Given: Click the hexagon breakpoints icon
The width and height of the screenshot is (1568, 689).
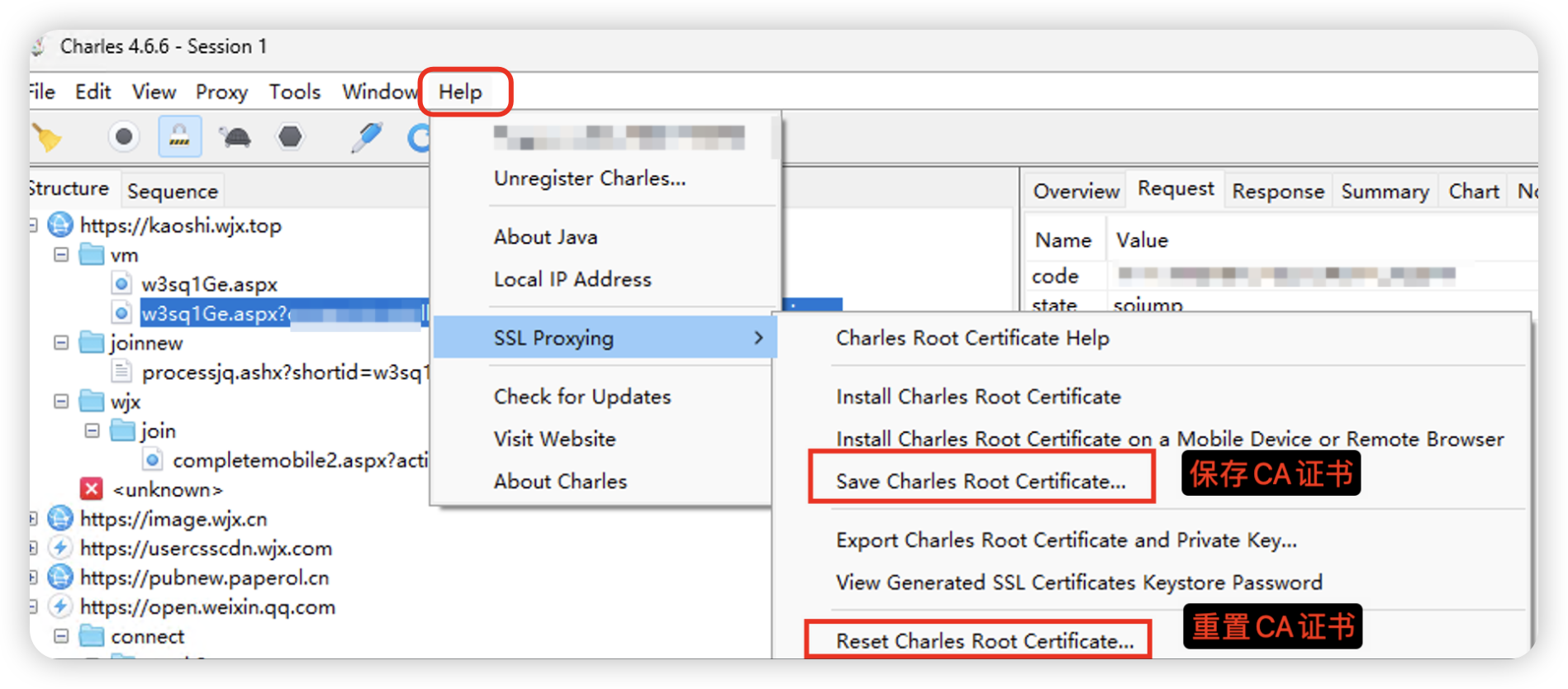Looking at the screenshot, I should (290, 136).
